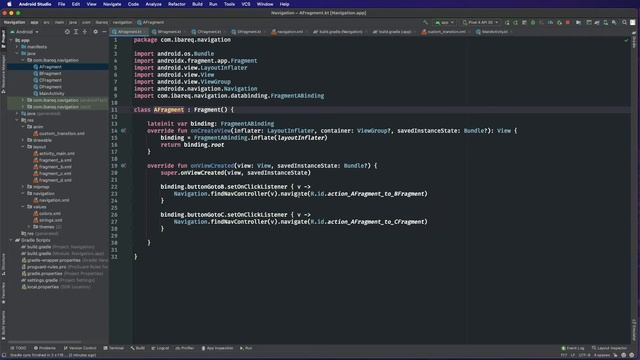640x360 pixels.
Task: Click the gutter override icon next to onViewCreated
Action: 123,166
